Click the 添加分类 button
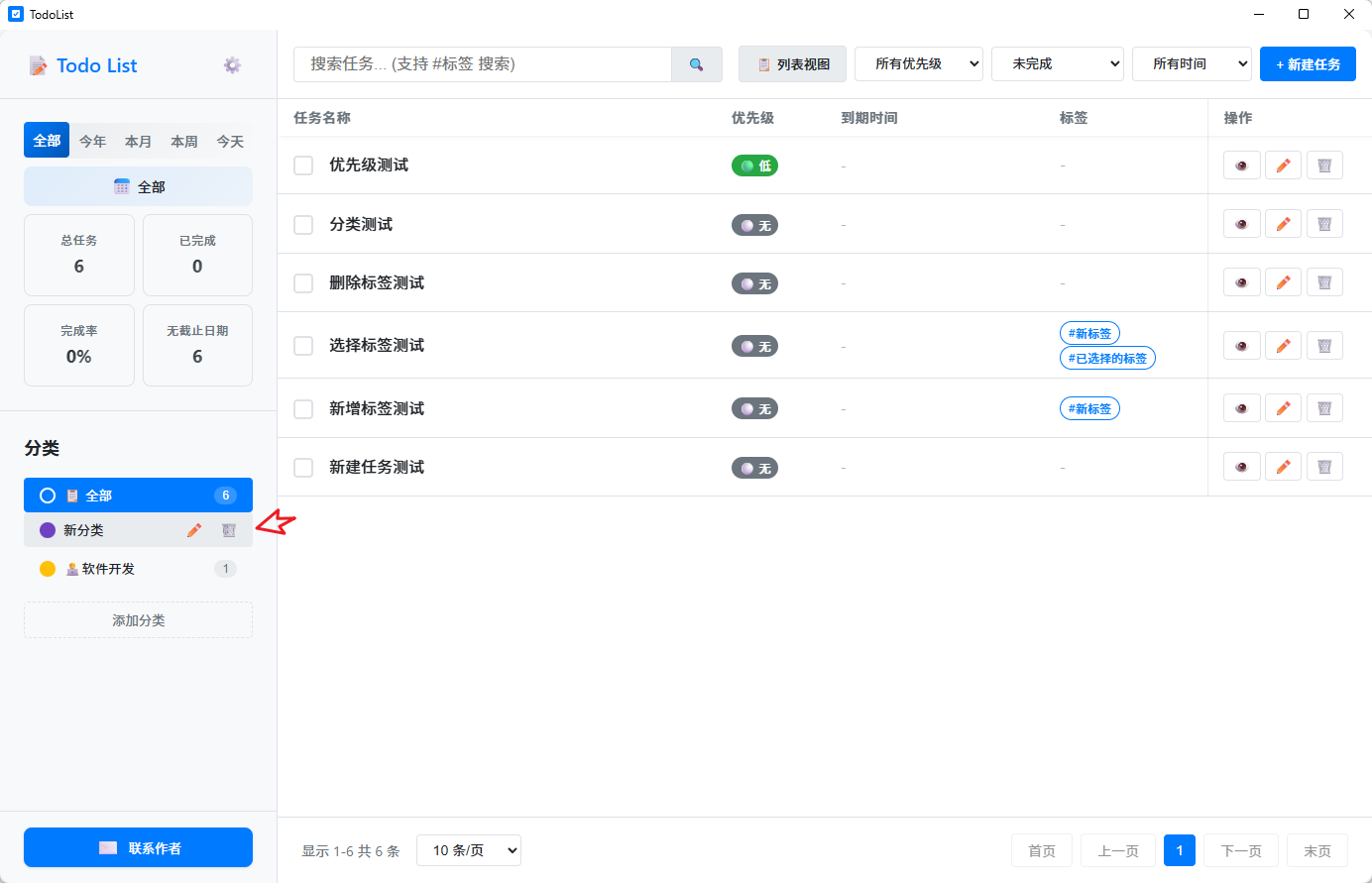1372x883 pixels. point(138,620)
